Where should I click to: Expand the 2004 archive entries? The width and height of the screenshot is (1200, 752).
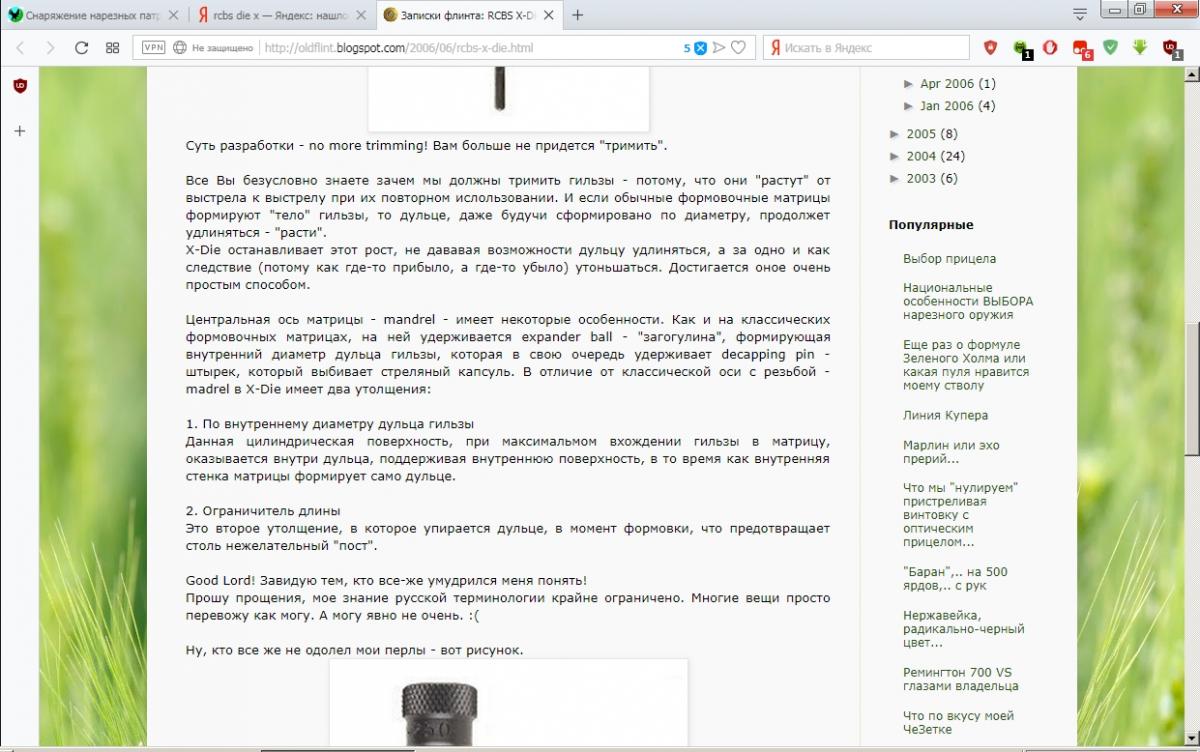[895, 156]
